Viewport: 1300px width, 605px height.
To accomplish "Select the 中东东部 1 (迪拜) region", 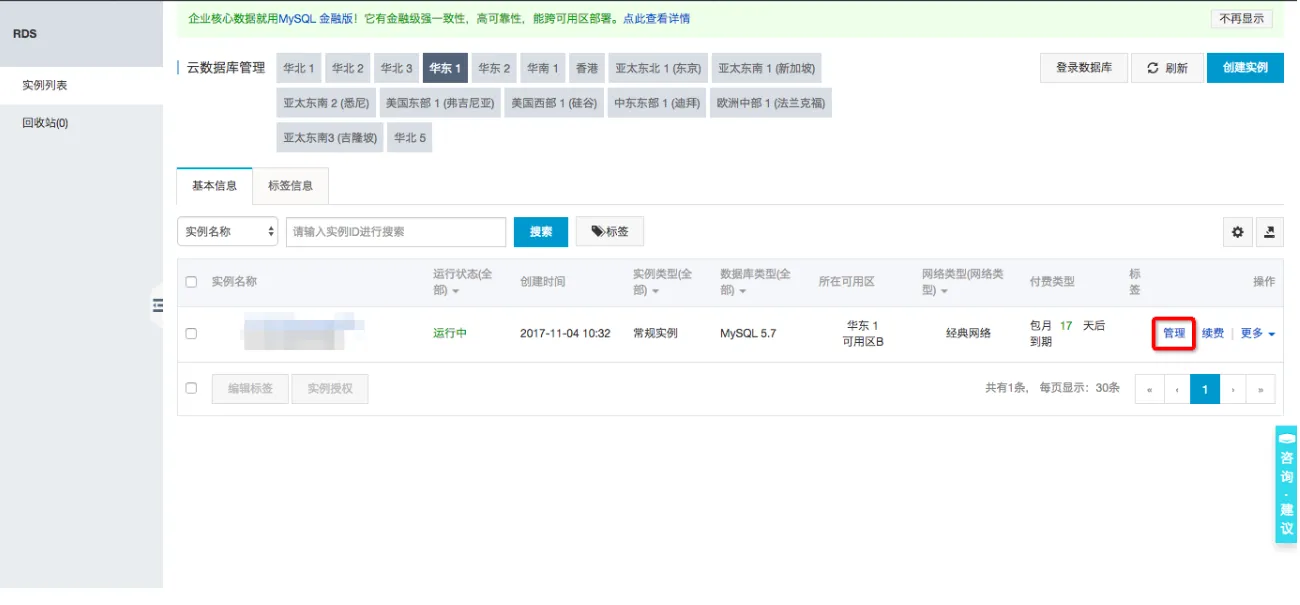I will (x=657, y=103).
